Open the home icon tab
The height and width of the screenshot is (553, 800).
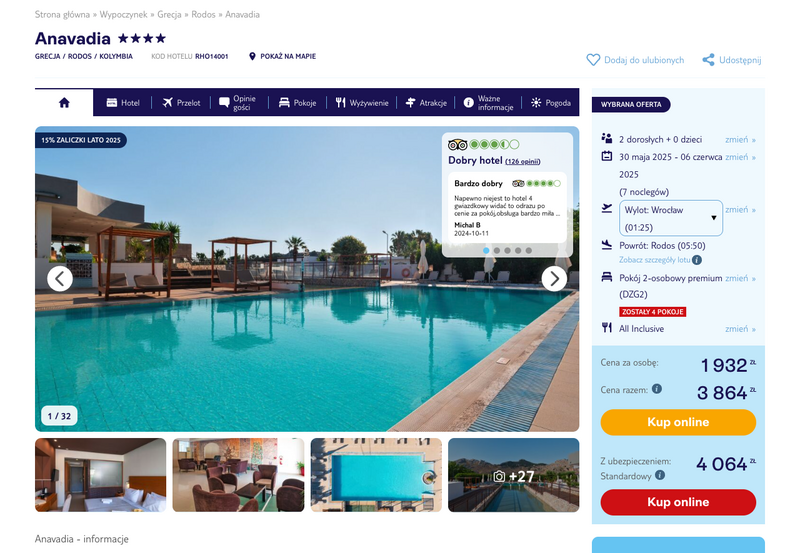point(64,103)
